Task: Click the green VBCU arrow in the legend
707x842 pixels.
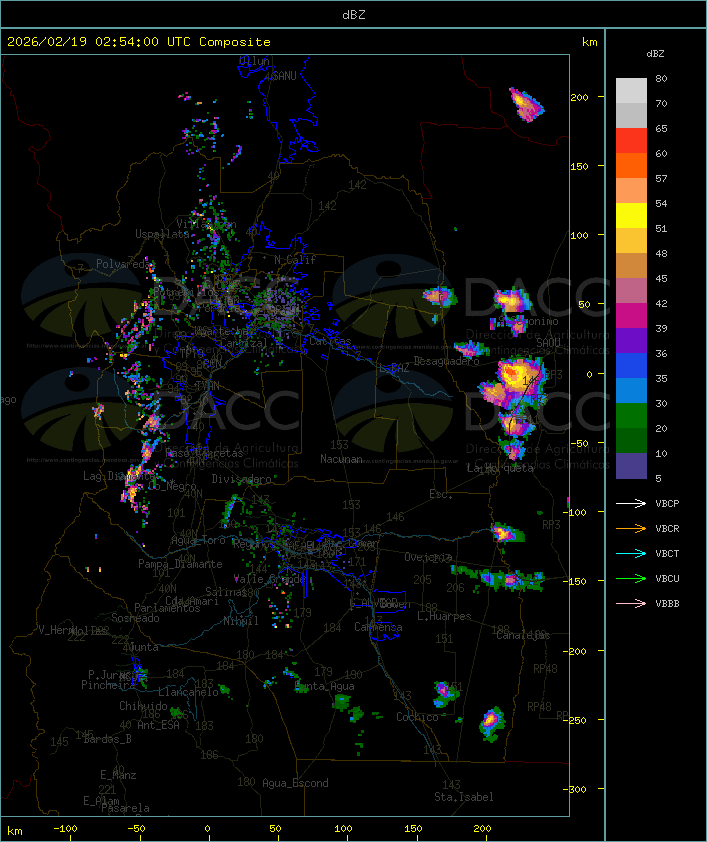Action: 631,578
